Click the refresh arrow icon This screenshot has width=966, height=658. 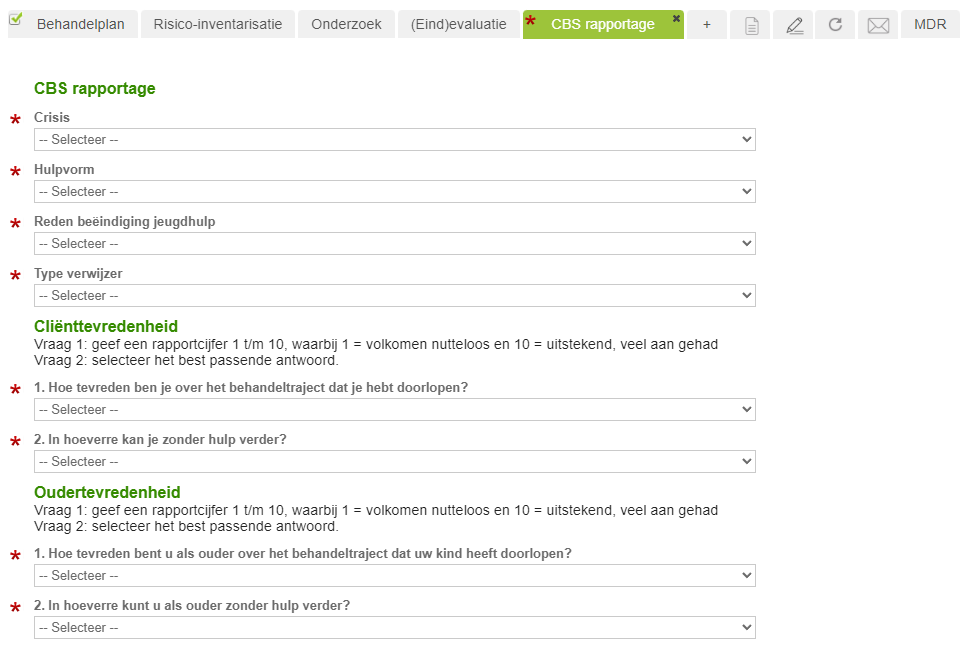(835, 25)
